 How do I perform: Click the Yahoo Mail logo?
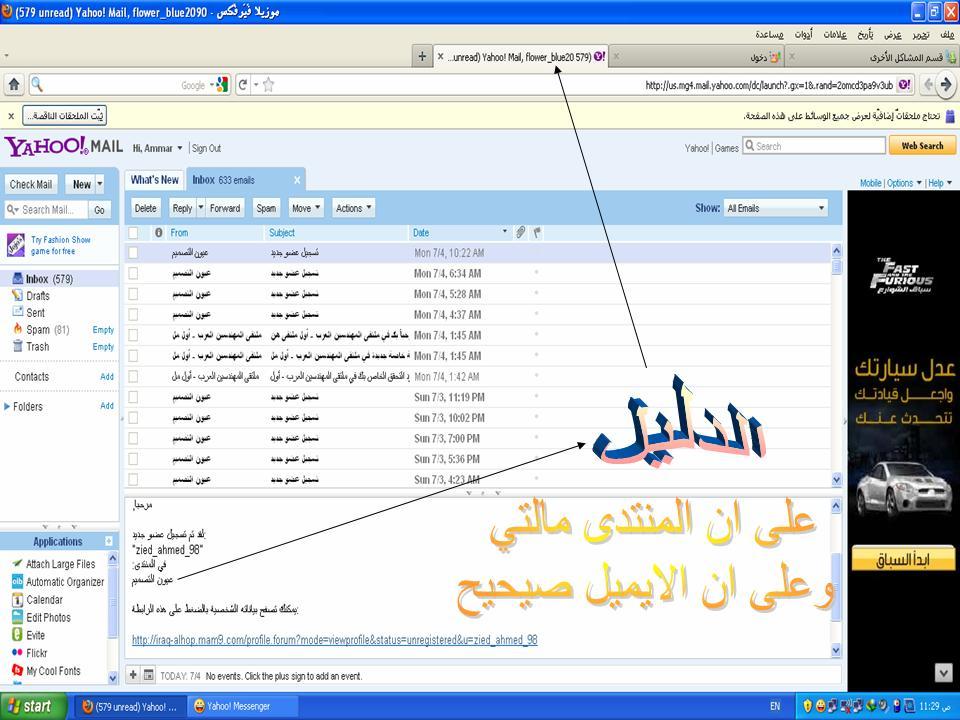(64, 147)
